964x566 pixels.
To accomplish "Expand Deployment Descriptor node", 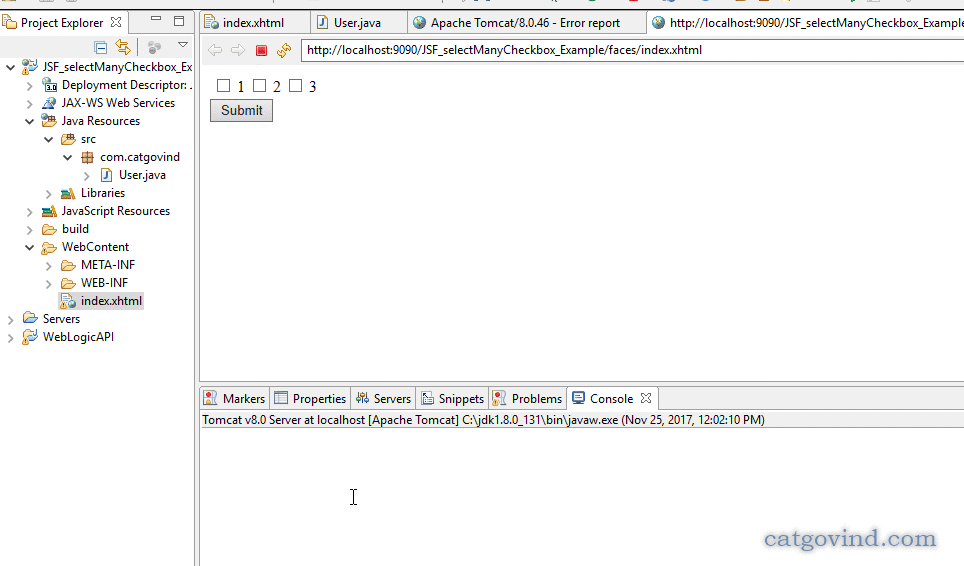I will click(x=30, y=86).
